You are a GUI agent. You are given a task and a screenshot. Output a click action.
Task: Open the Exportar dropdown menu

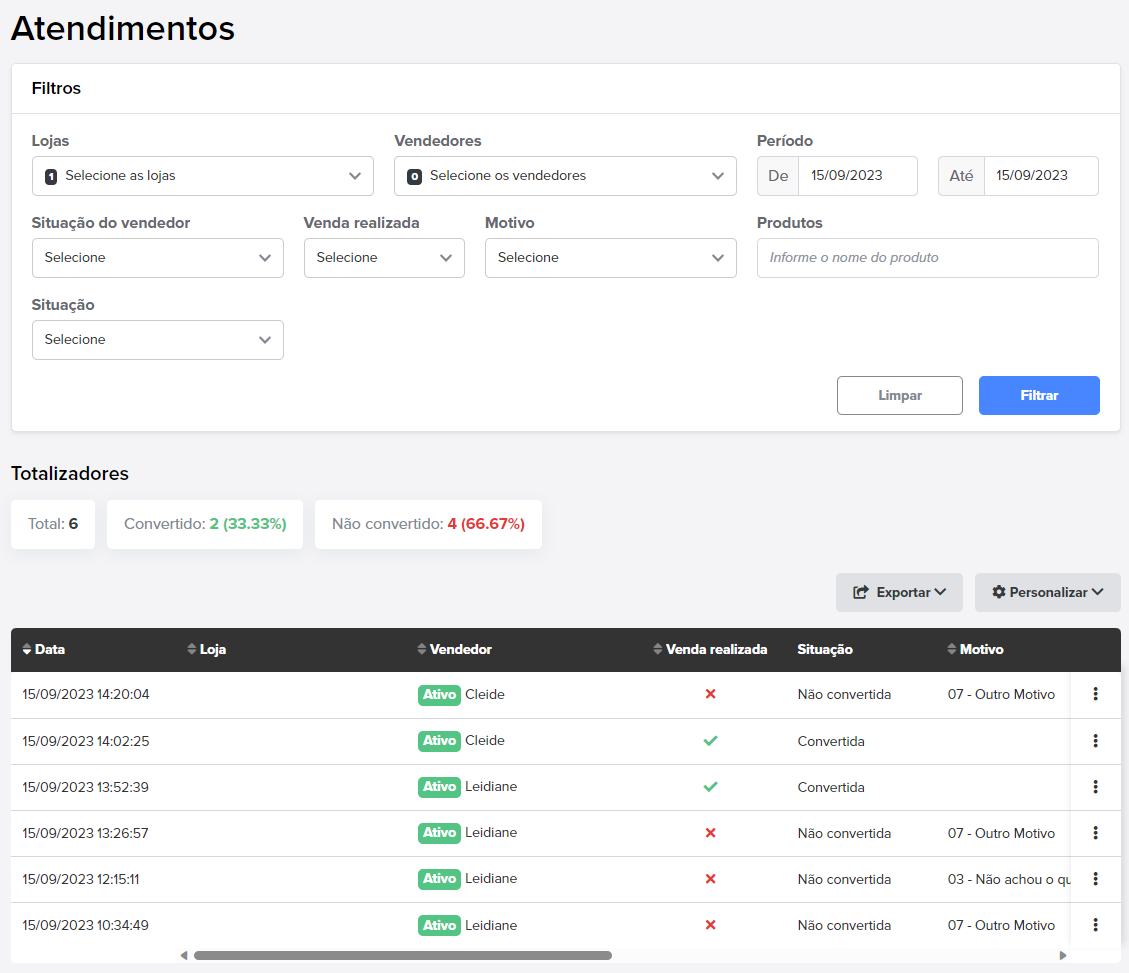[x=899, y=592]
